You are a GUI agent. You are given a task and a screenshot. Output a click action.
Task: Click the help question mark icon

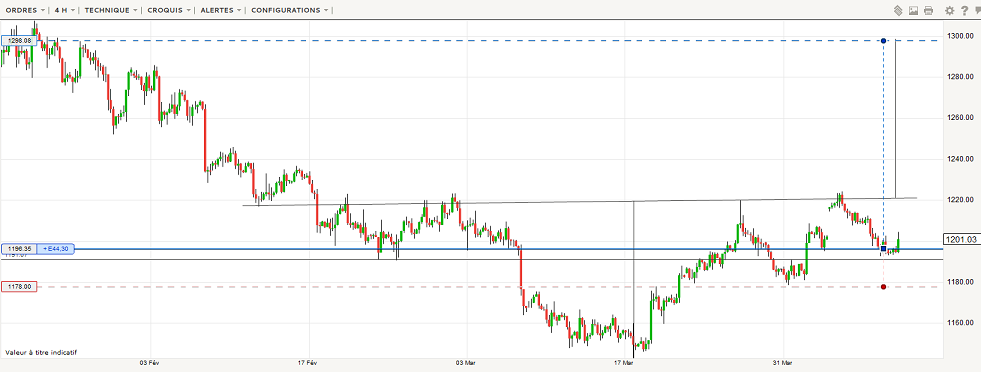pos(964,11)
